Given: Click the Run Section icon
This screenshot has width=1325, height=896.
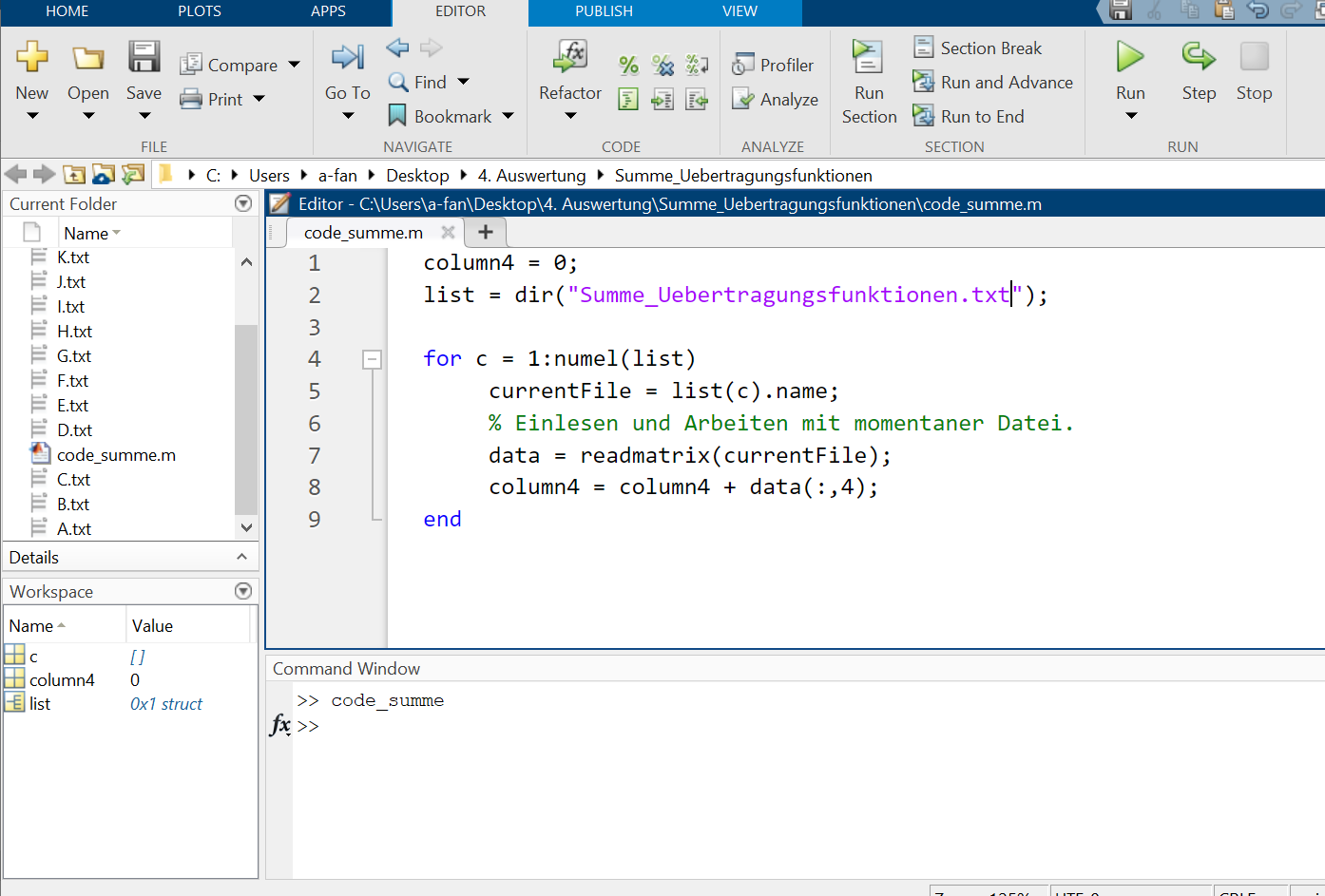Looking at the screenshot, I should pos(868,58).
